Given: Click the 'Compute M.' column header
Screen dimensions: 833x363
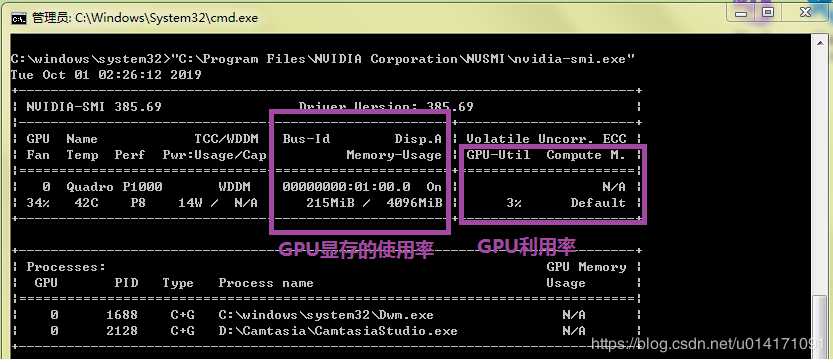Looking at the screenshot, I should (x=586, y=155).
